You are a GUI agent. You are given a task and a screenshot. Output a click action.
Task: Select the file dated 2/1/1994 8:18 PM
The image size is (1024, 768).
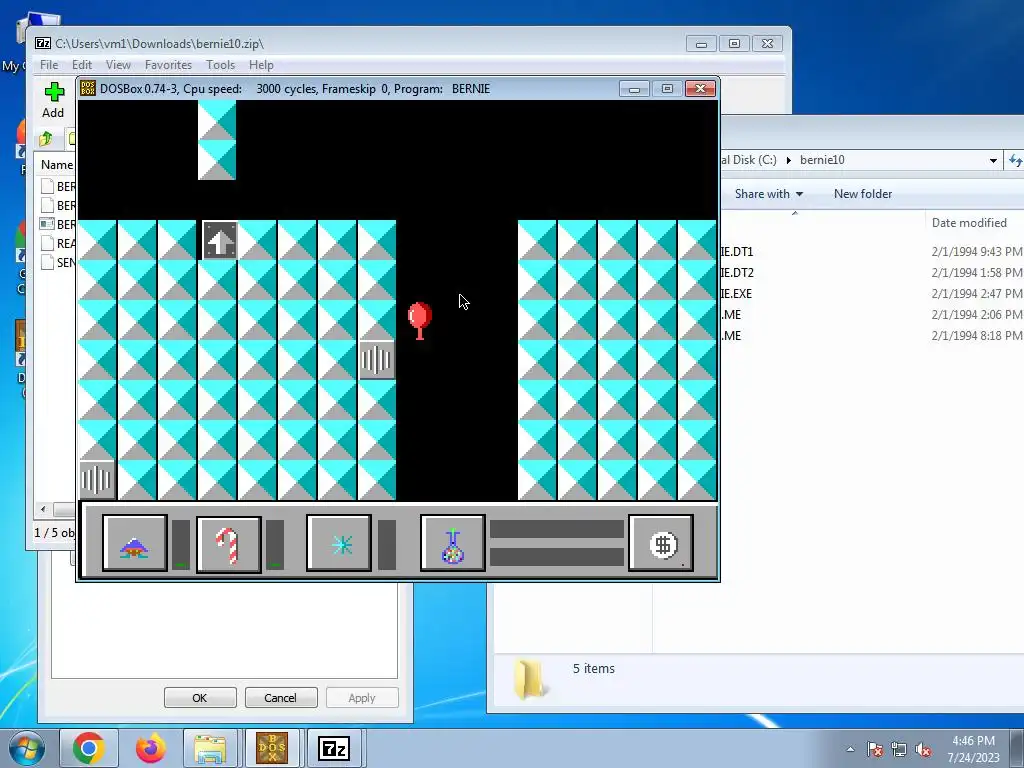click(x=872, y=335)
